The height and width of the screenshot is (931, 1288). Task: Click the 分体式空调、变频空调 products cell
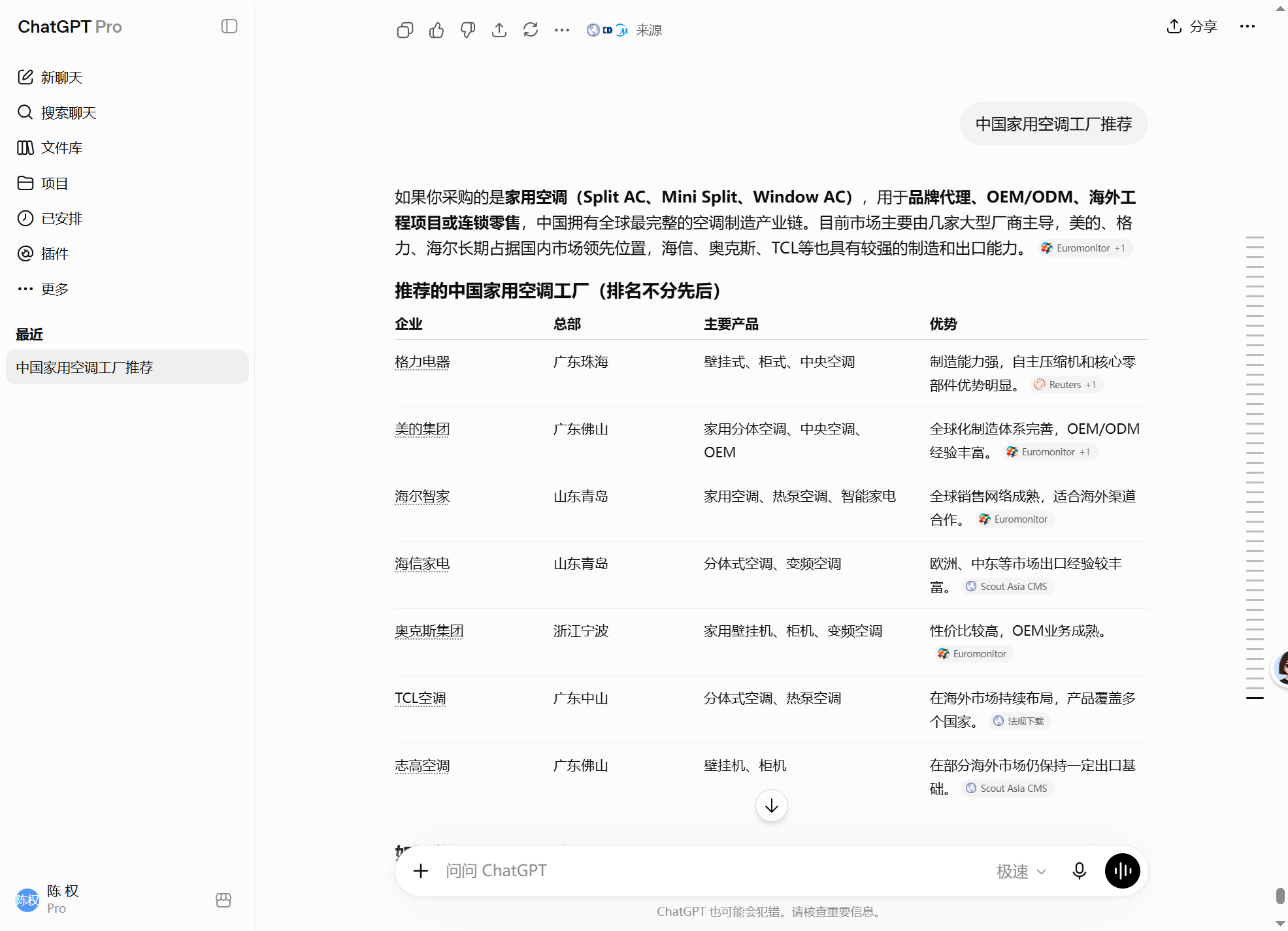(x=772, y=564)
